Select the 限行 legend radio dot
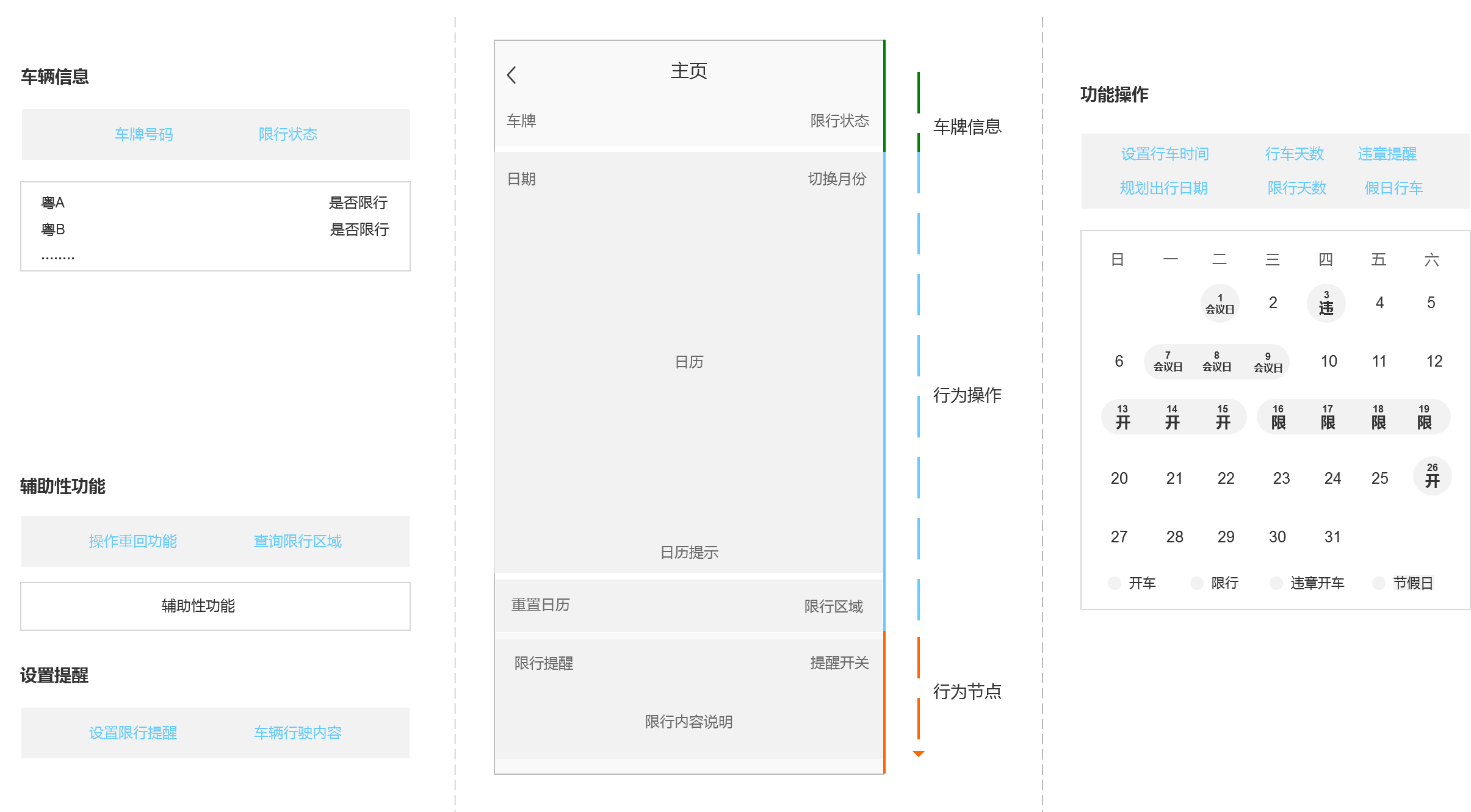The height and width of the screenshot is (812, 1471). (x=1197, y=583)
